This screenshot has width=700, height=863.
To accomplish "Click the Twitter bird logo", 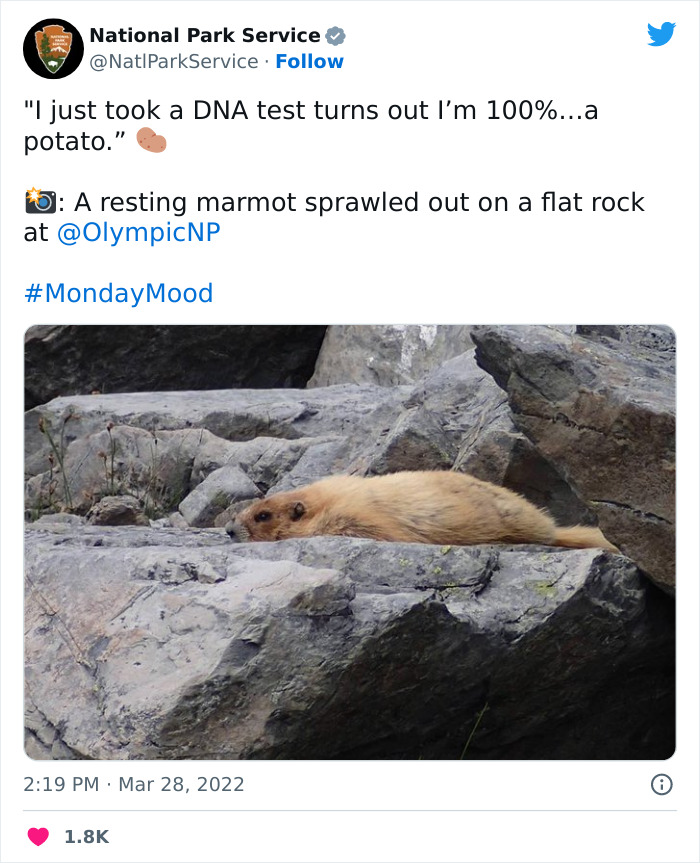I will (663, 35).
